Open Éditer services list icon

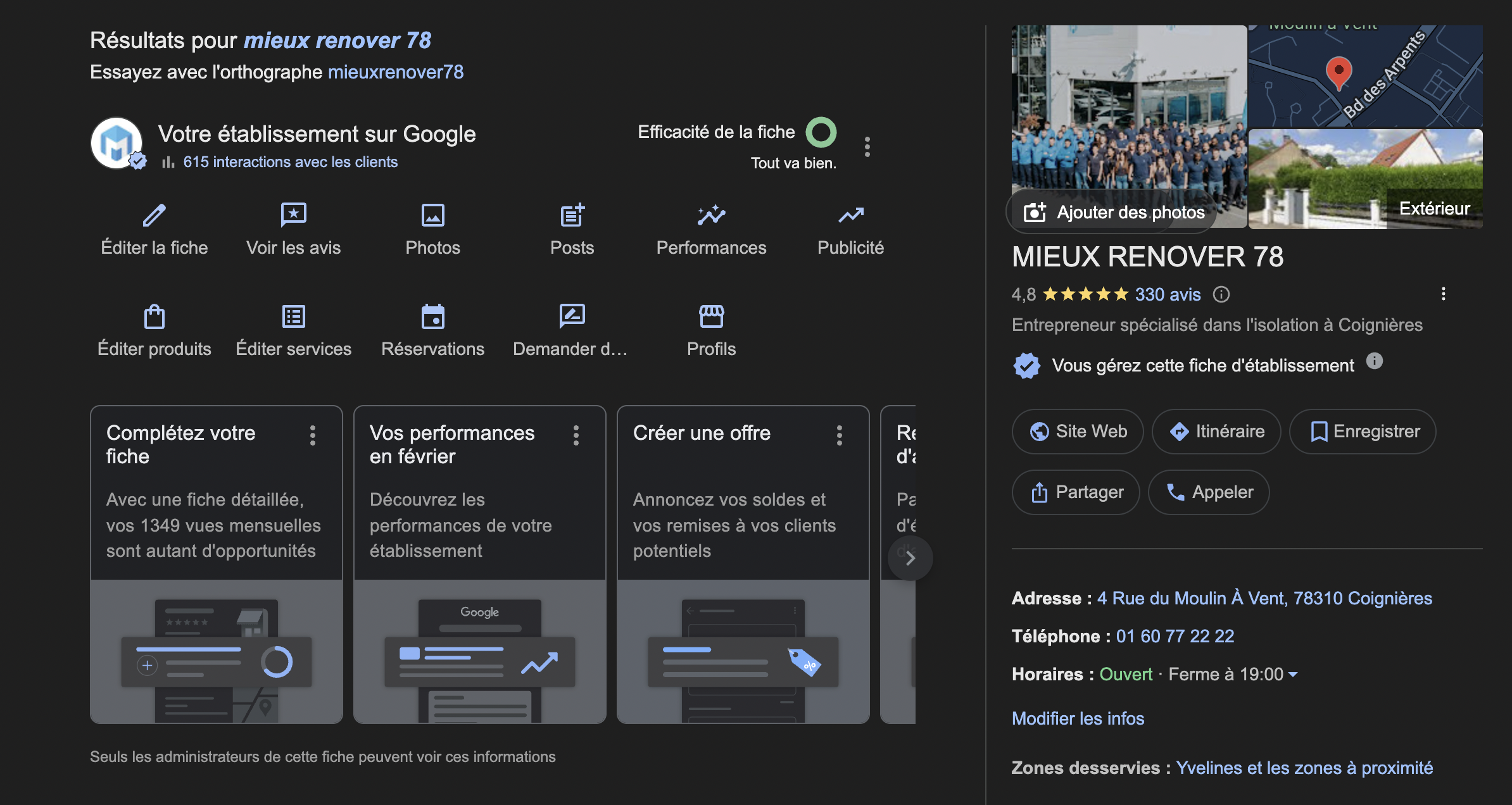(x=293, y=316)
